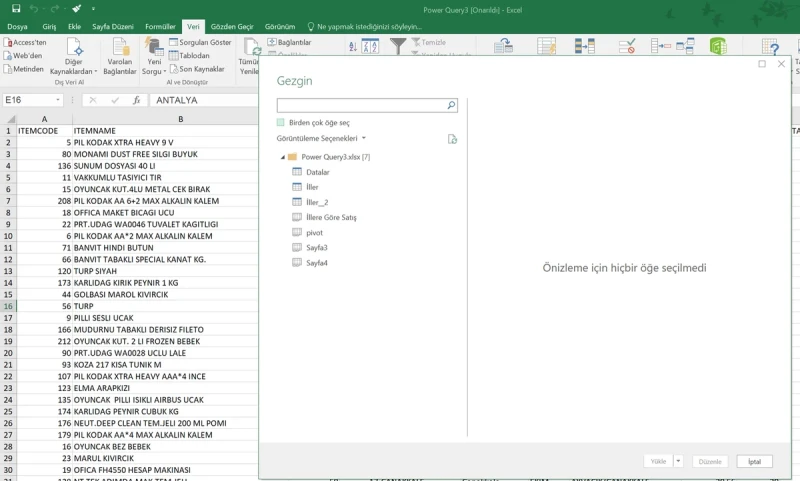This screenshot has width=800, height=481.
Task: Select the Sayfa3 sheet
Action: coord(310,247)
